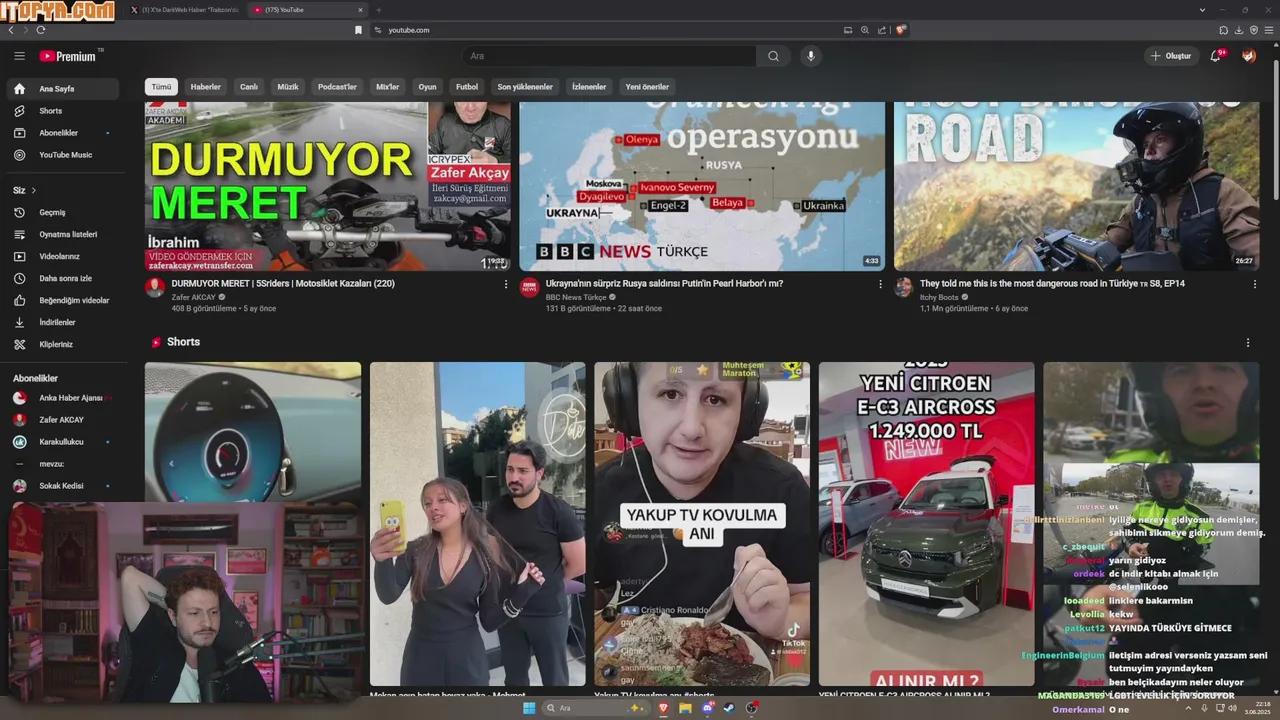
Task: Click the search magnifier button
Action: pyautogui.click(x=773, y=56)
